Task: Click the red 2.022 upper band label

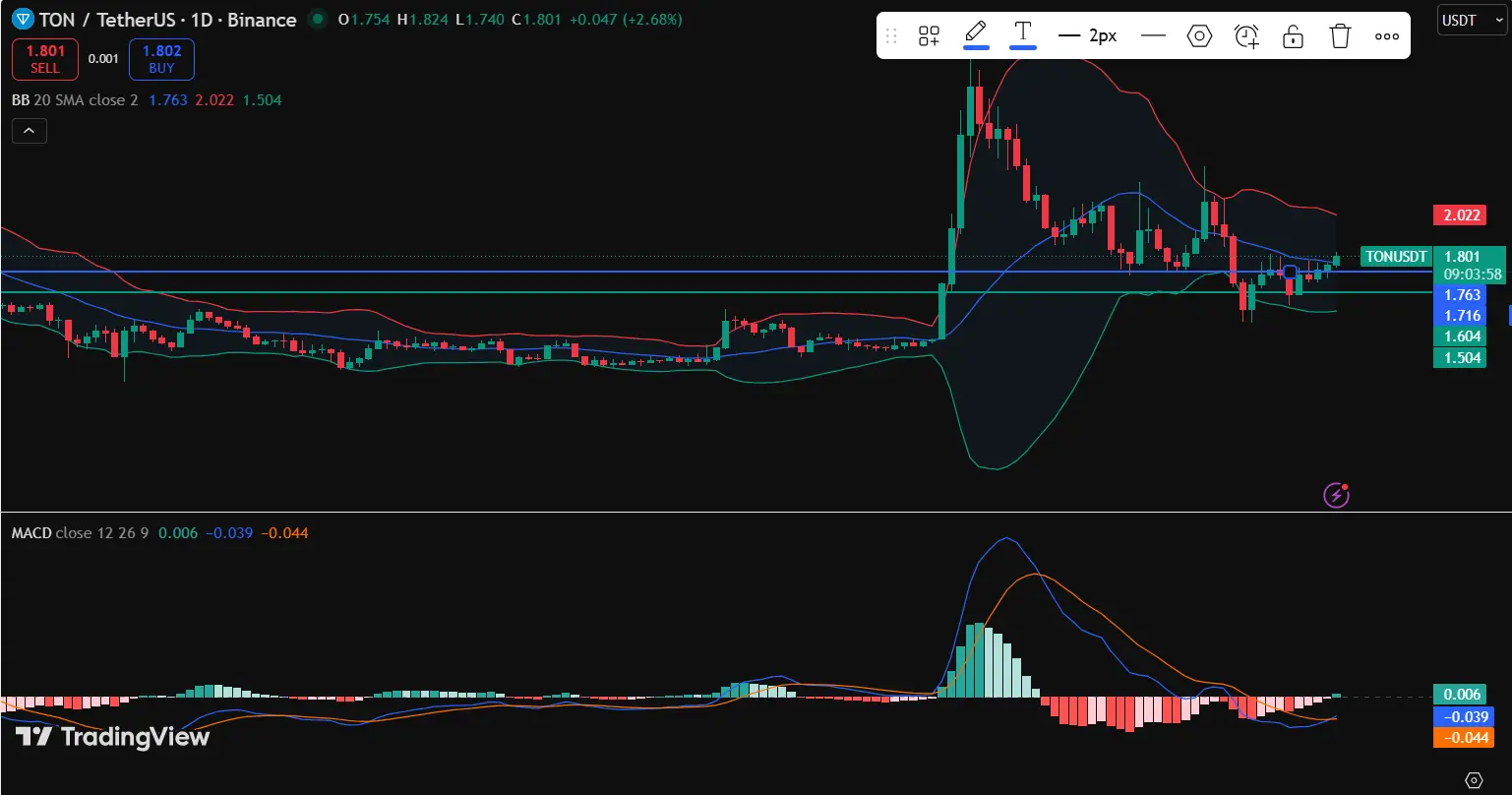Action: point(1459,215)
